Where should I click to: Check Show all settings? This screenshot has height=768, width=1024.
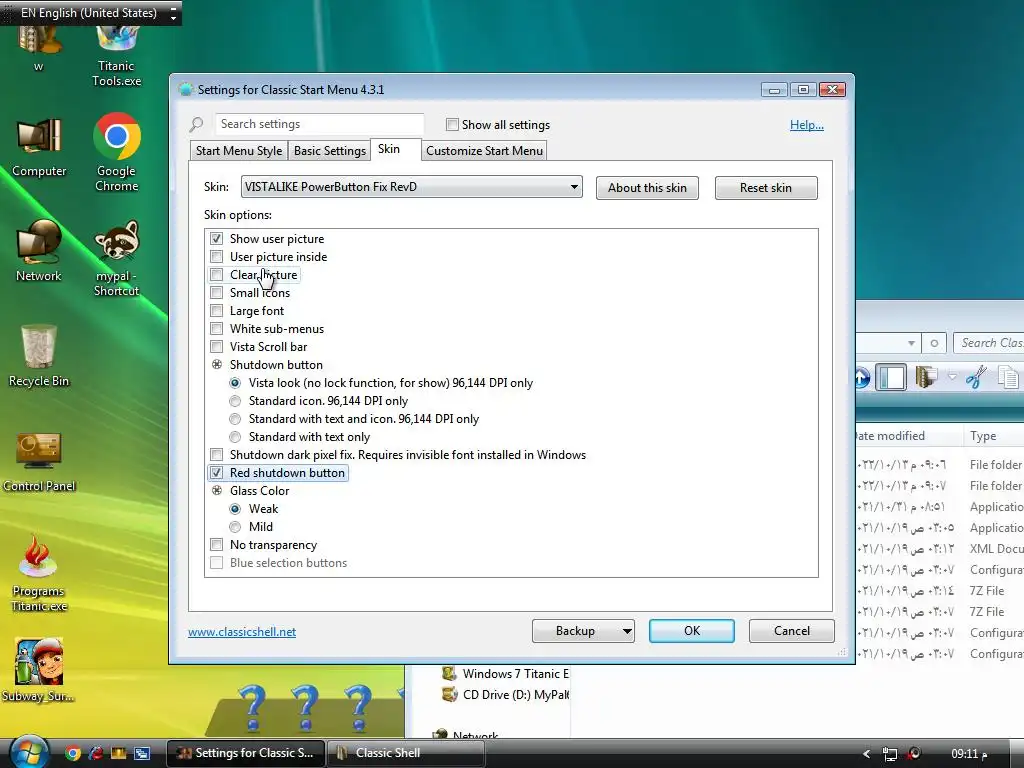click(x=452, y=124)
